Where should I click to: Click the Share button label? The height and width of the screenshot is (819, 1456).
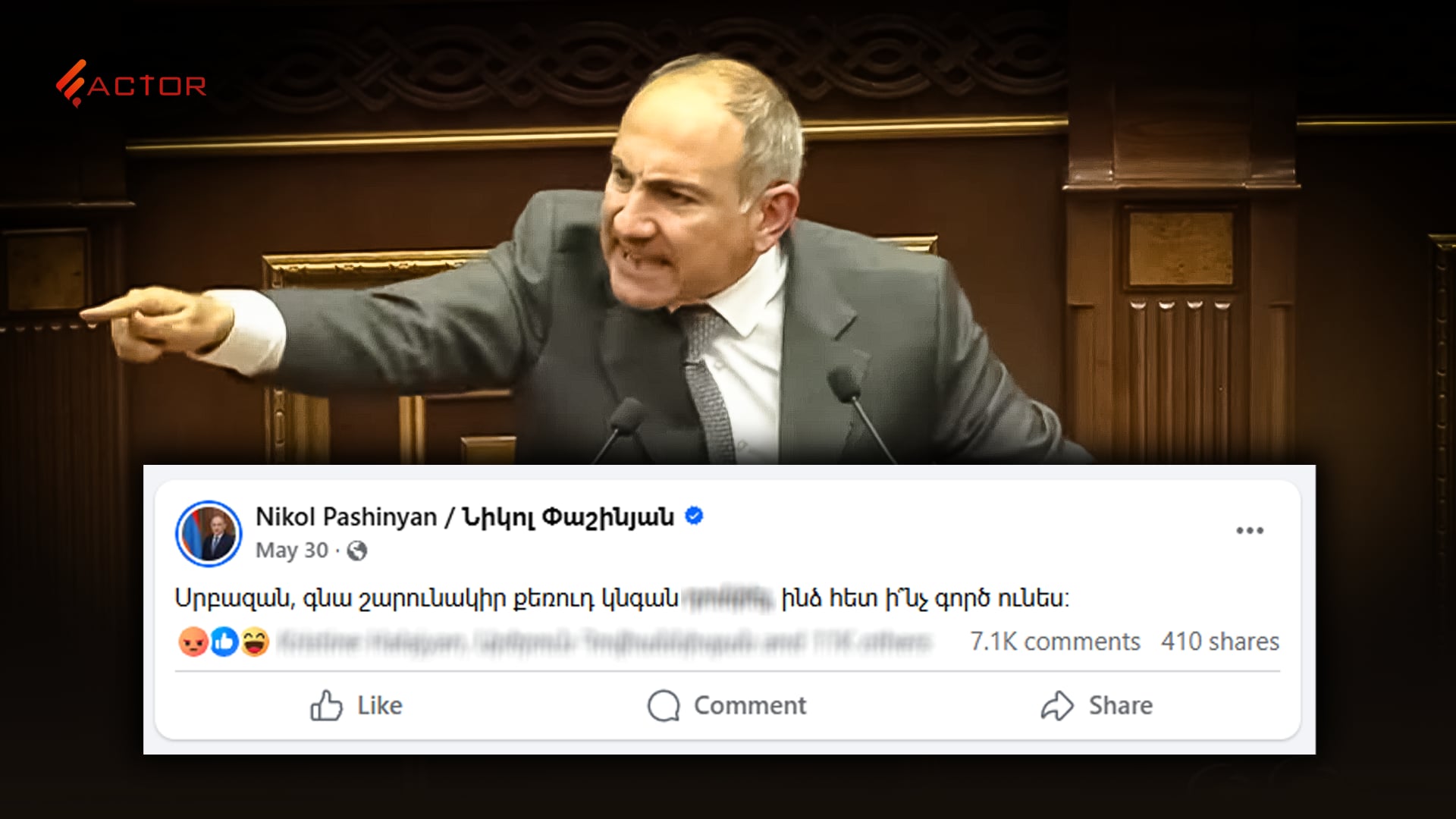click(x=1121, y=706)
